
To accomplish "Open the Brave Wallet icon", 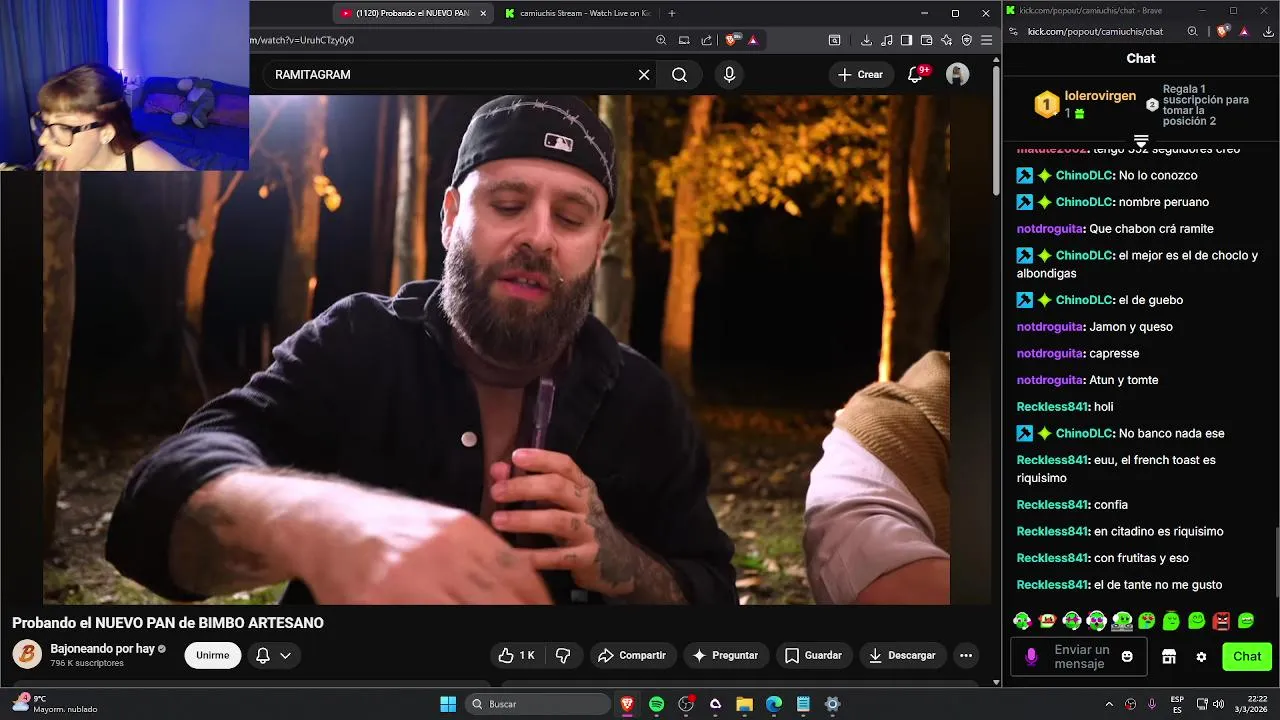I will pyautogui.click(x=926, y=40).
